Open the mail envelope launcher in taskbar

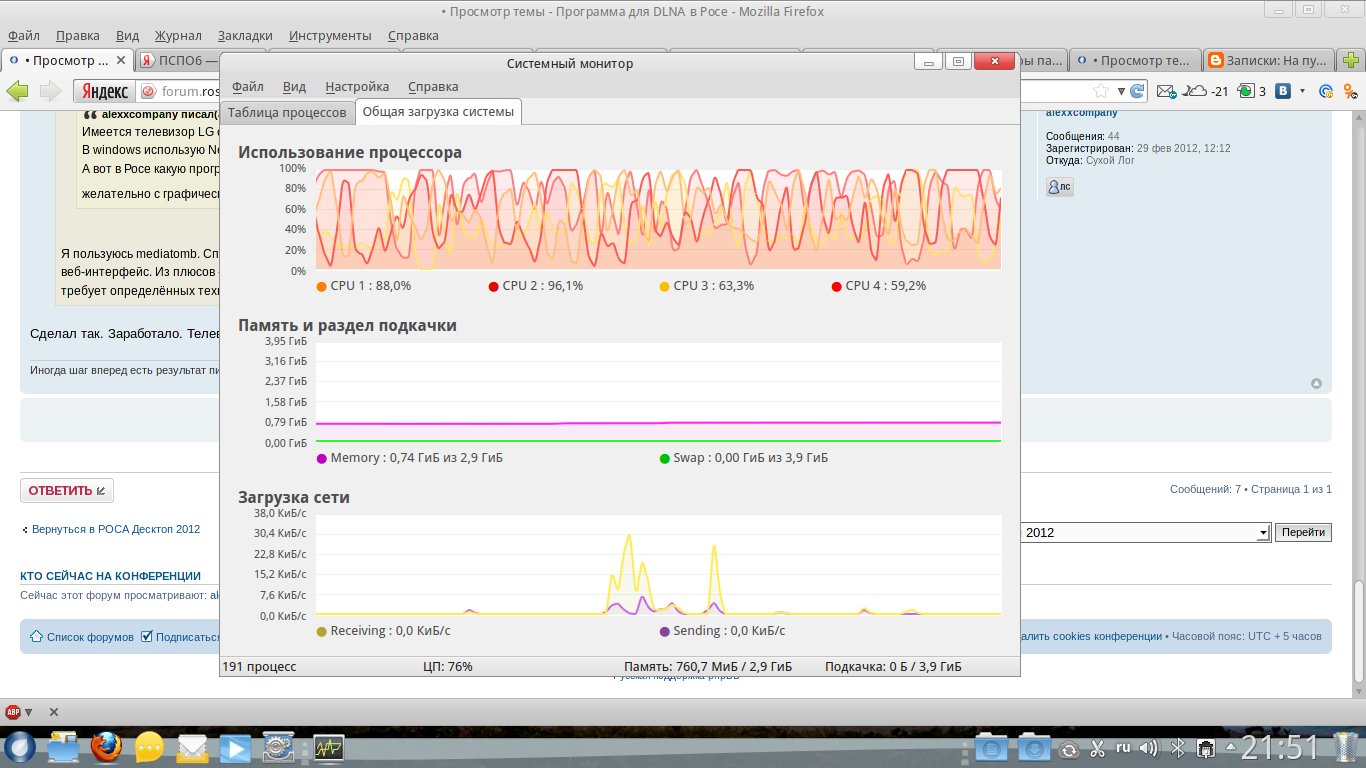(192, 747)
